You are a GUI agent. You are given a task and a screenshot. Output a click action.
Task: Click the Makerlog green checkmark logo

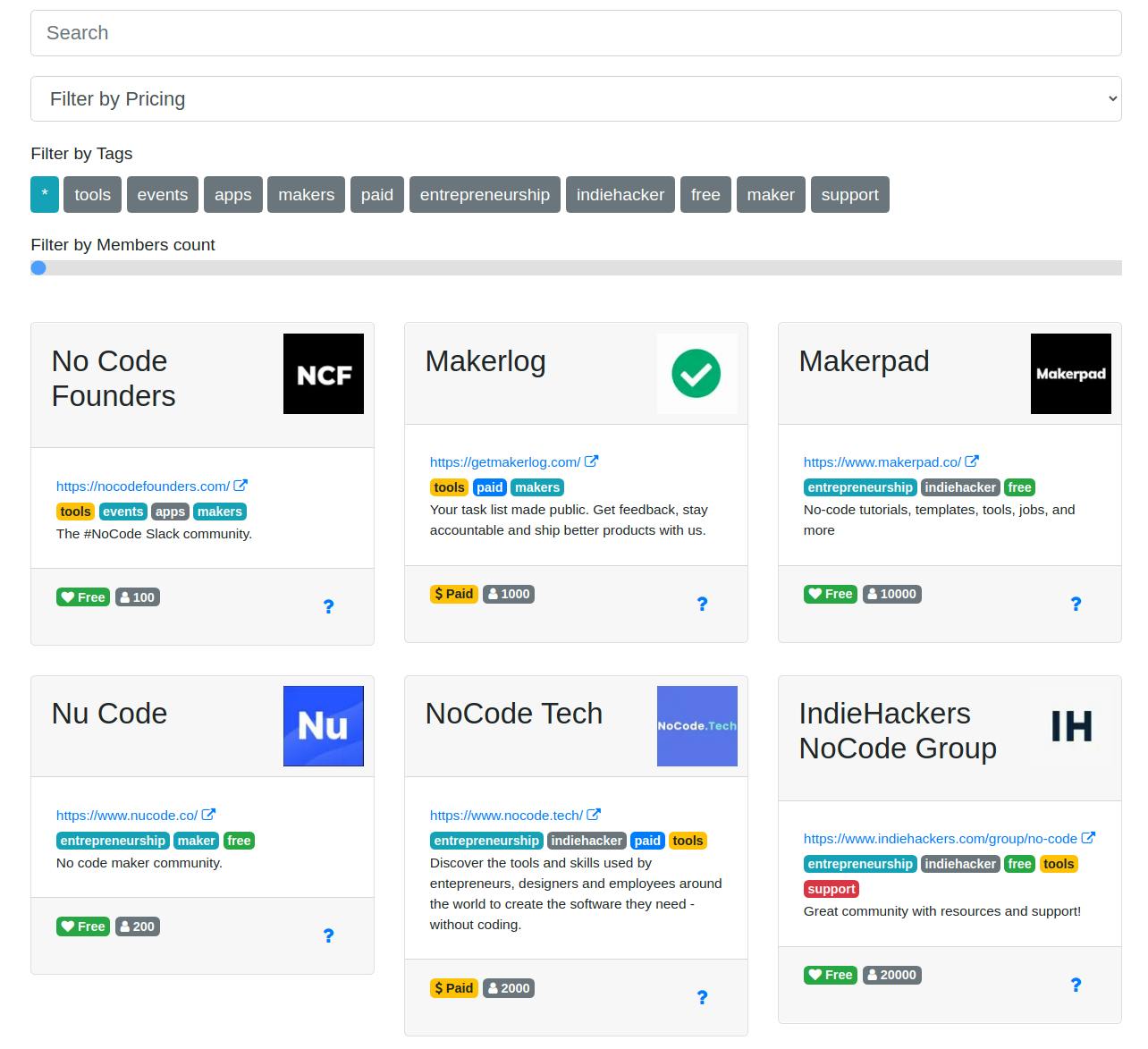pyautogui.click(x=697, y=374)
